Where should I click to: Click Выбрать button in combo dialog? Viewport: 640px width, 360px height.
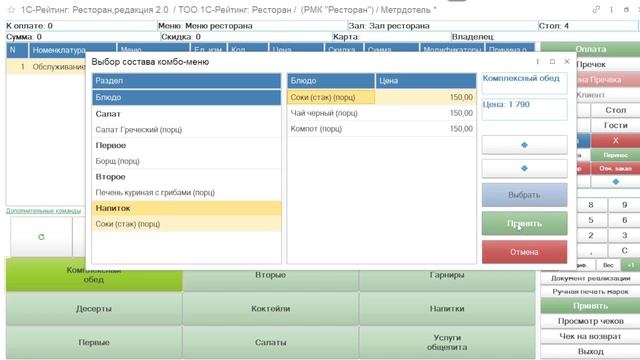pos(524,195)
